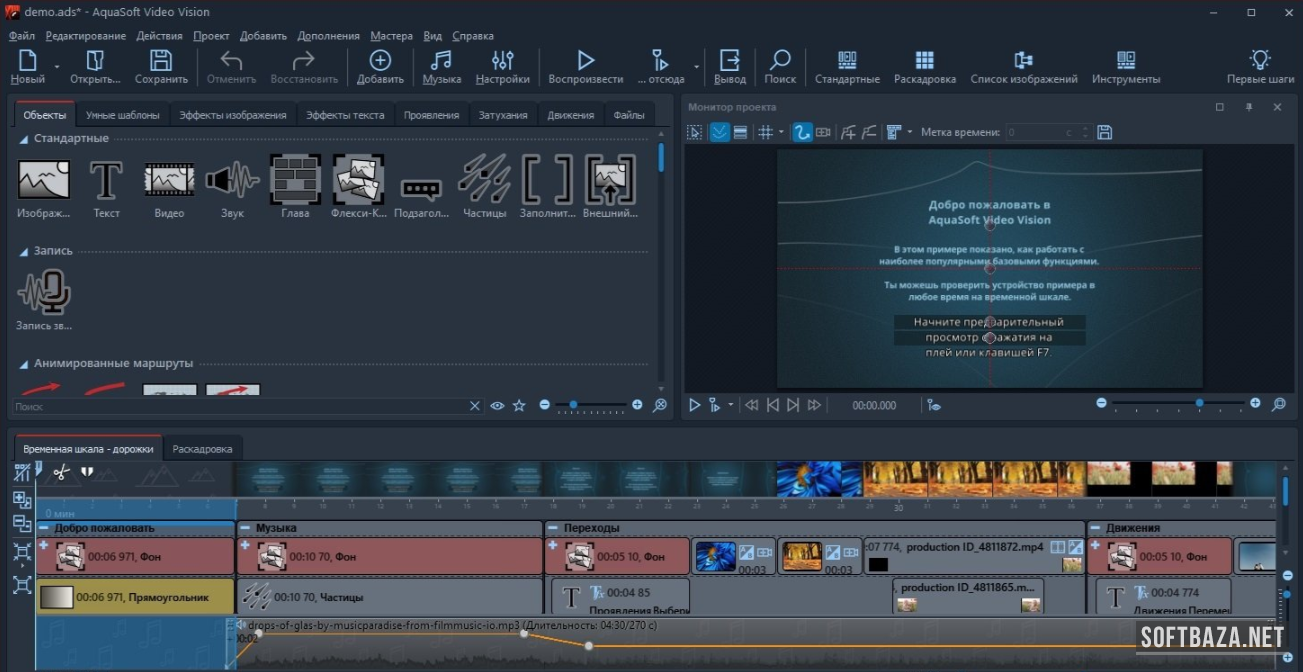Collapse the Стандартные section
The image size is (1303, 672).
[x=24, y=139]
